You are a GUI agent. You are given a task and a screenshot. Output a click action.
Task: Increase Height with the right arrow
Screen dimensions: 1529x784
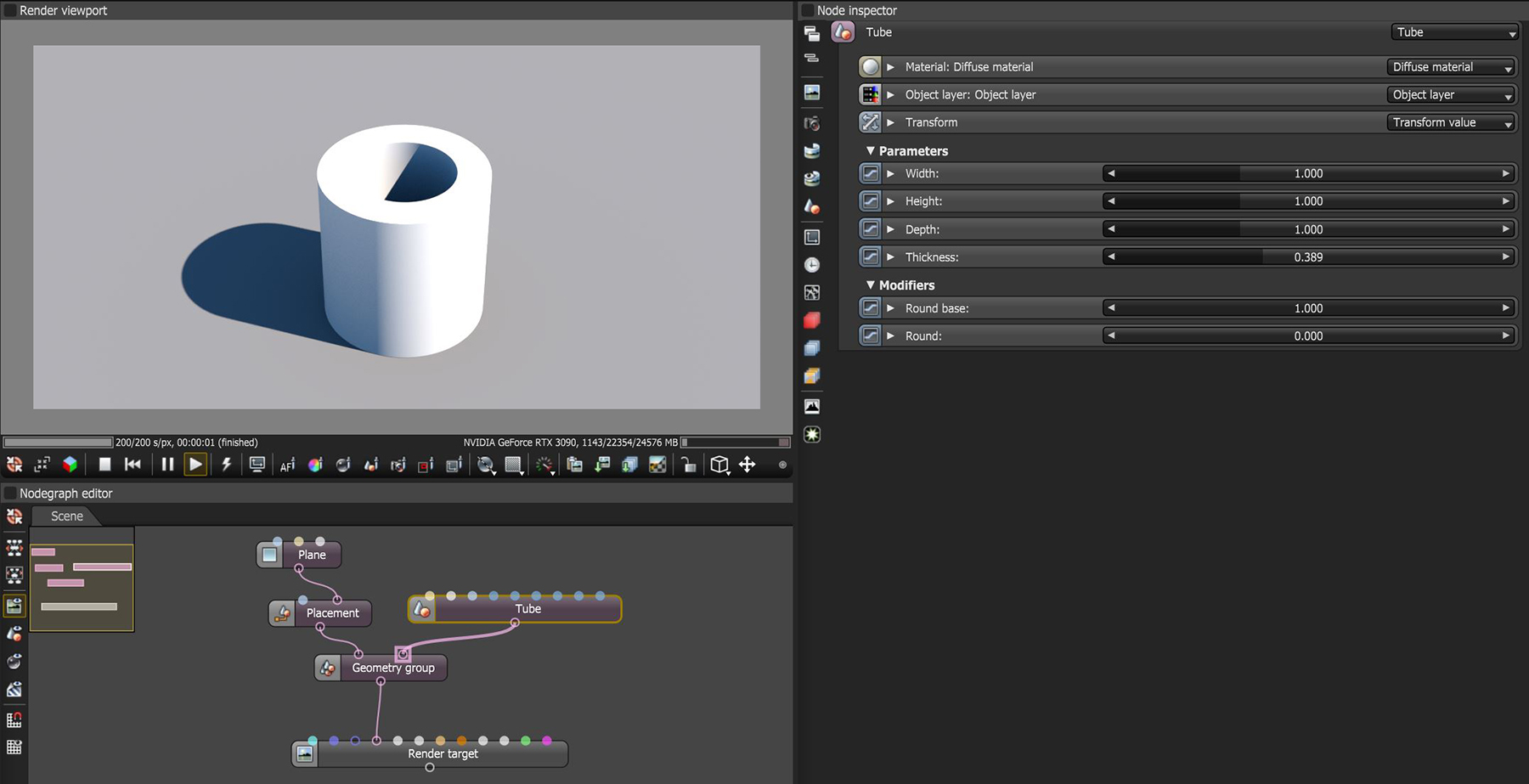click(x=1506, y=201)
